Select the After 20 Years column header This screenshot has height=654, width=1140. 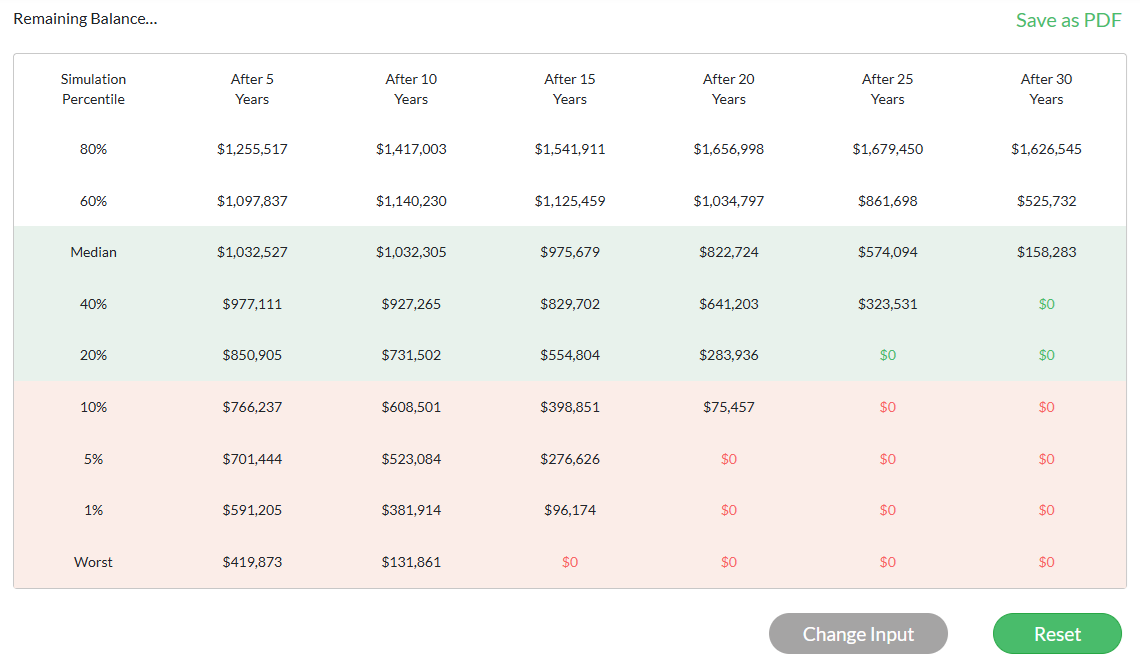point(728,89)
